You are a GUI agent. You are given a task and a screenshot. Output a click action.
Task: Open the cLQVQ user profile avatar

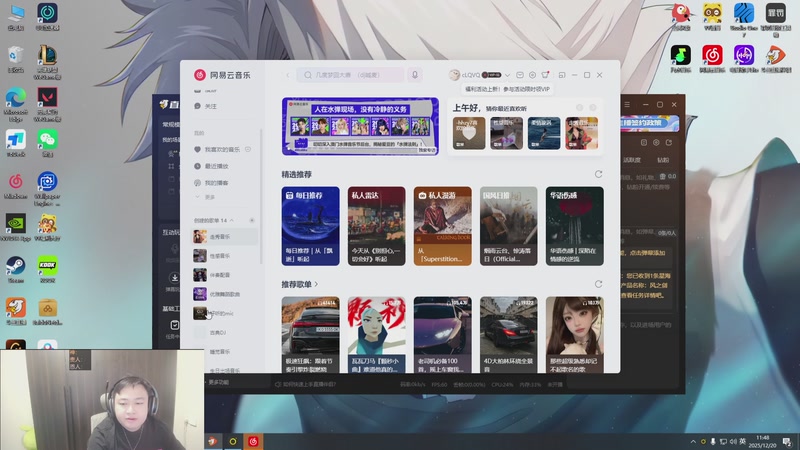coord(454,75)
